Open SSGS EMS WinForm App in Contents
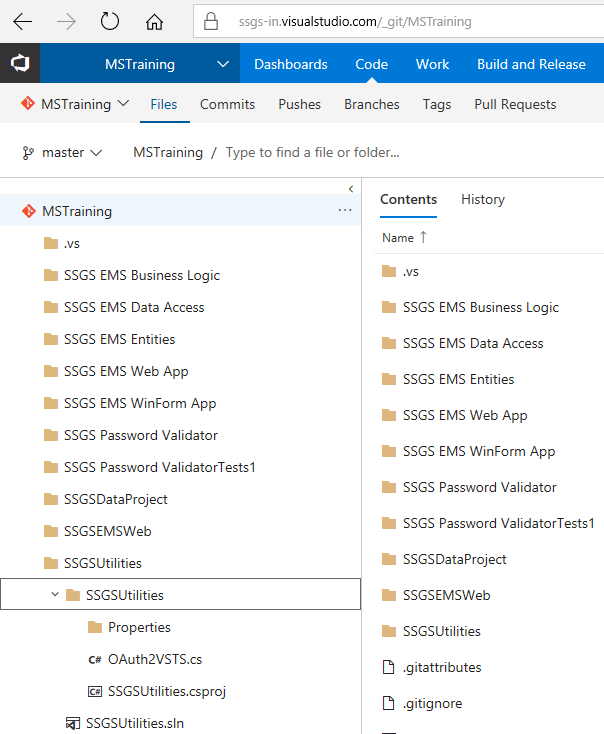 point(479,451)
